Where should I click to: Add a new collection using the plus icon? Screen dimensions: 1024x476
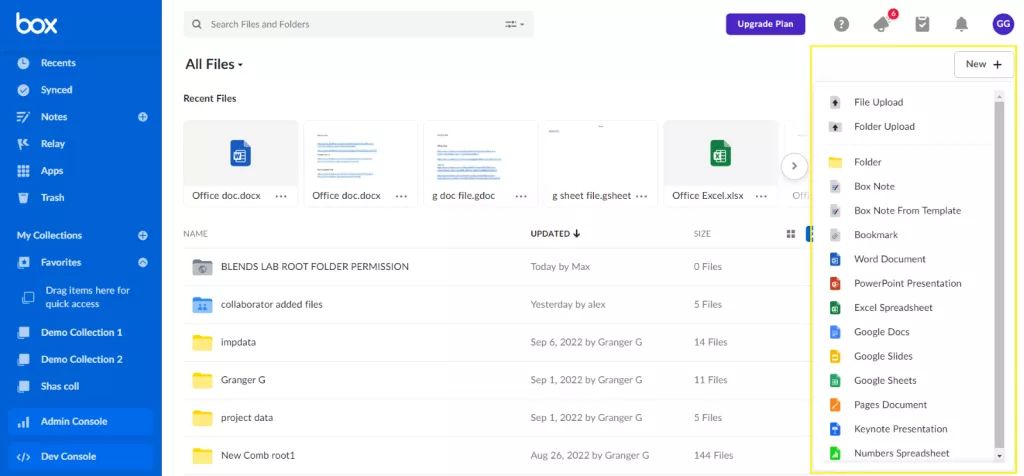(x=143, y=236)
